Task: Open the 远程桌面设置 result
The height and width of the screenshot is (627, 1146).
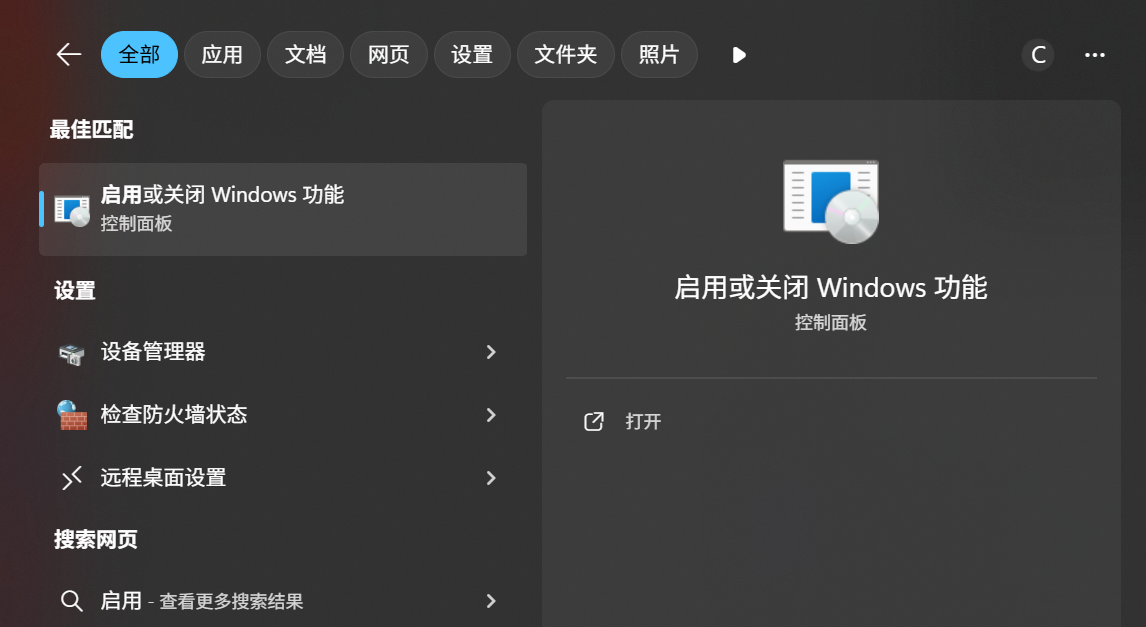Action: click(283, 478)
